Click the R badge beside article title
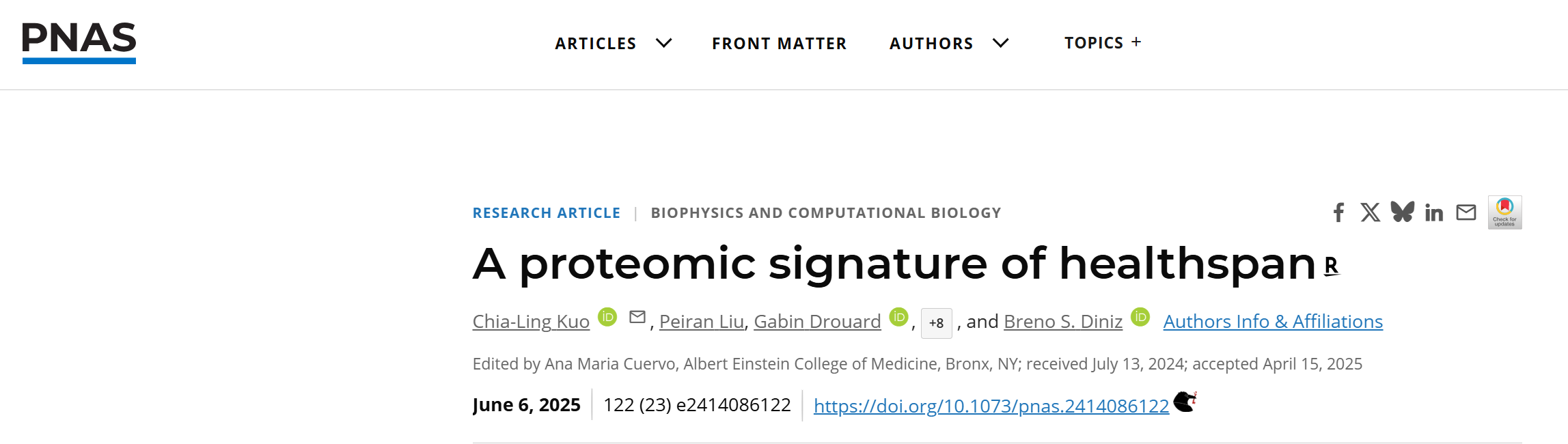The height and width of the screenshot is (444, 1568). [1332, 266]
